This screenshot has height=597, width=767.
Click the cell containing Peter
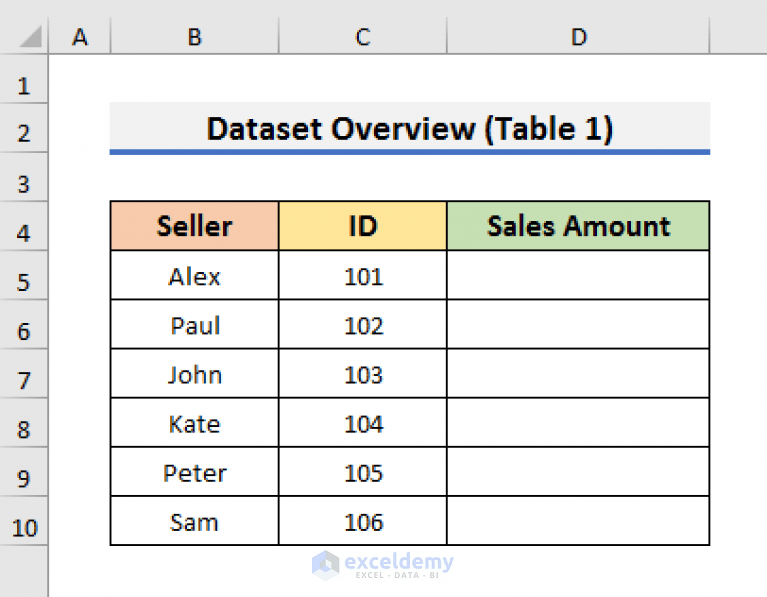(195, 472)
